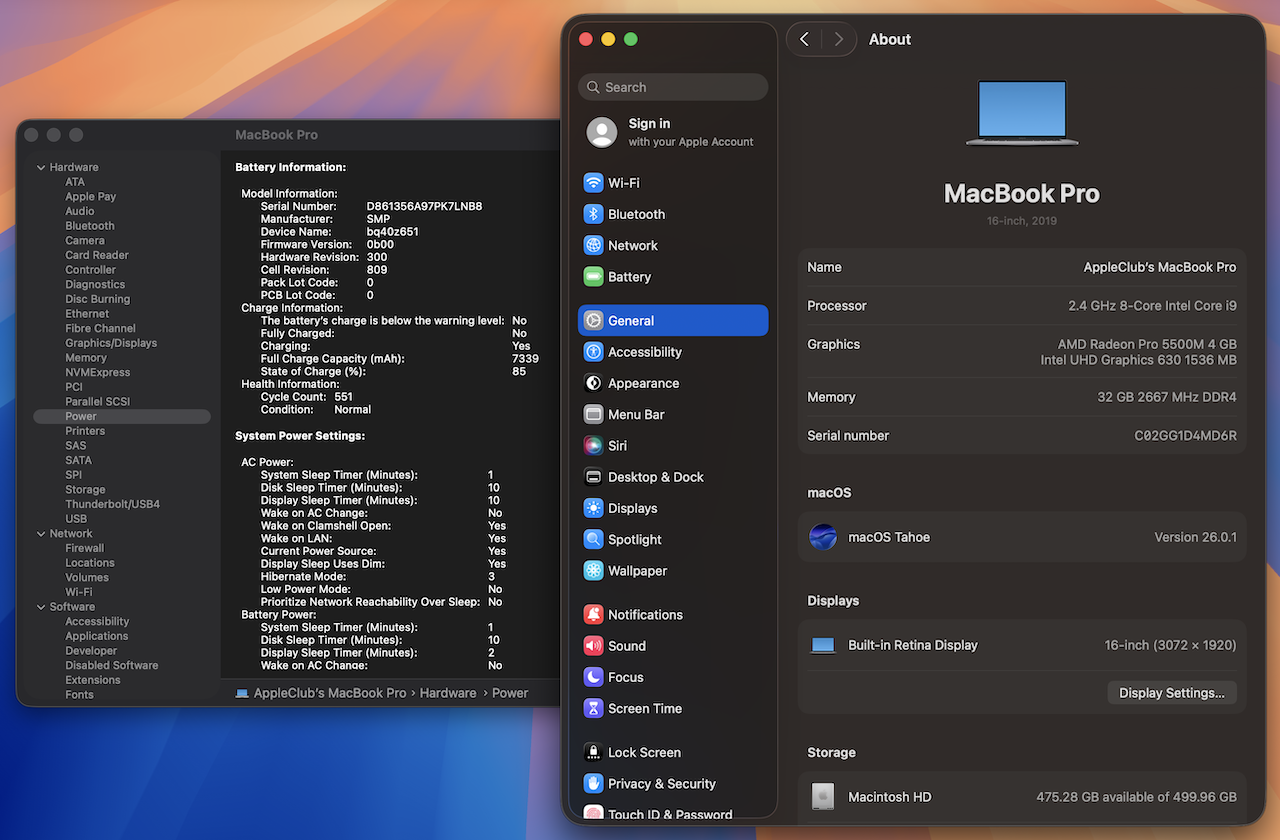Click the Display Settings button

click(1171, 693)
